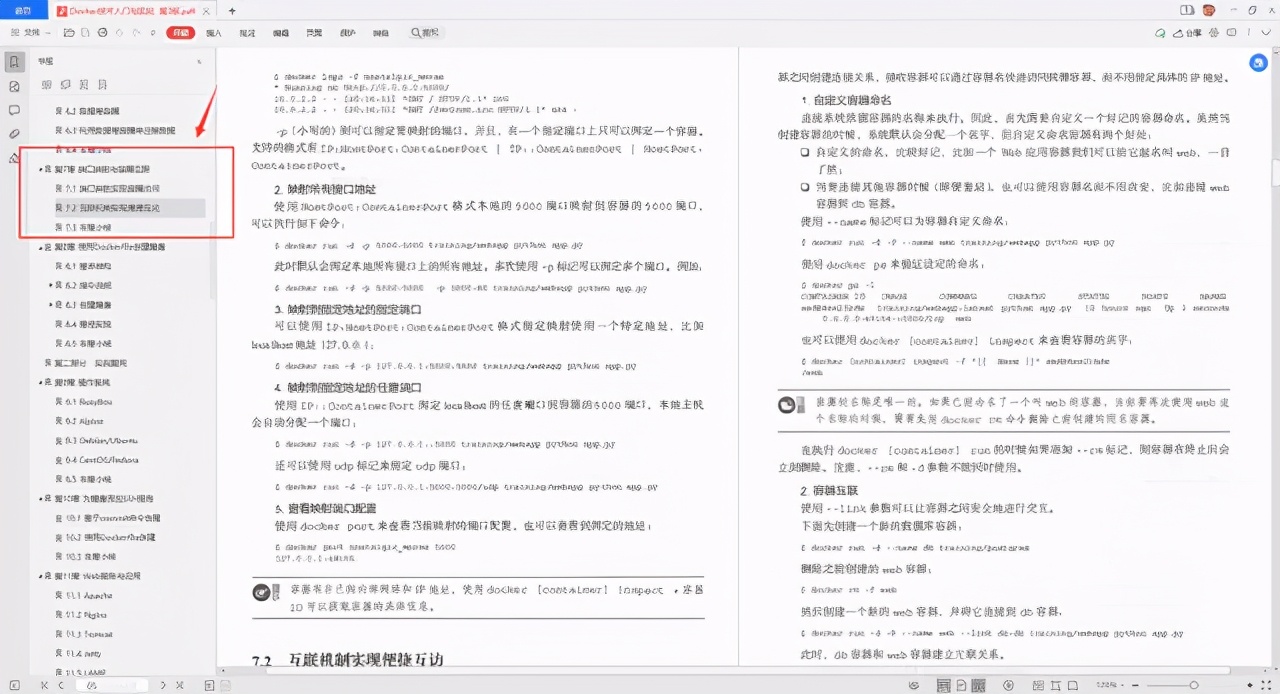Collapse the Chapter 9 bookmark node above BusyBox
Image resolution: width=1280 pixels, height=694 pixels.
tap(41, 382)
